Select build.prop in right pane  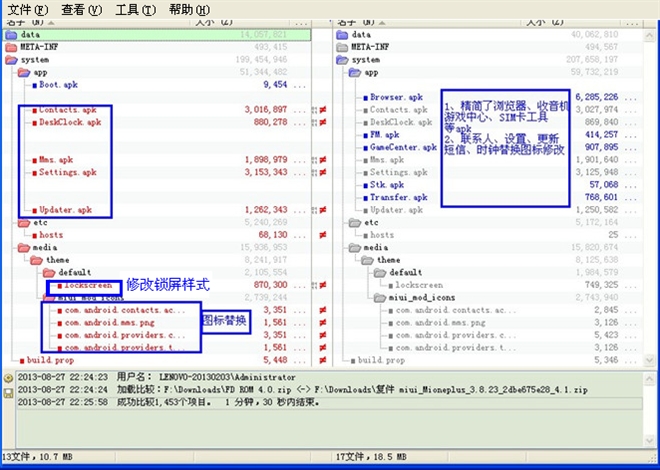coord(381,360)
